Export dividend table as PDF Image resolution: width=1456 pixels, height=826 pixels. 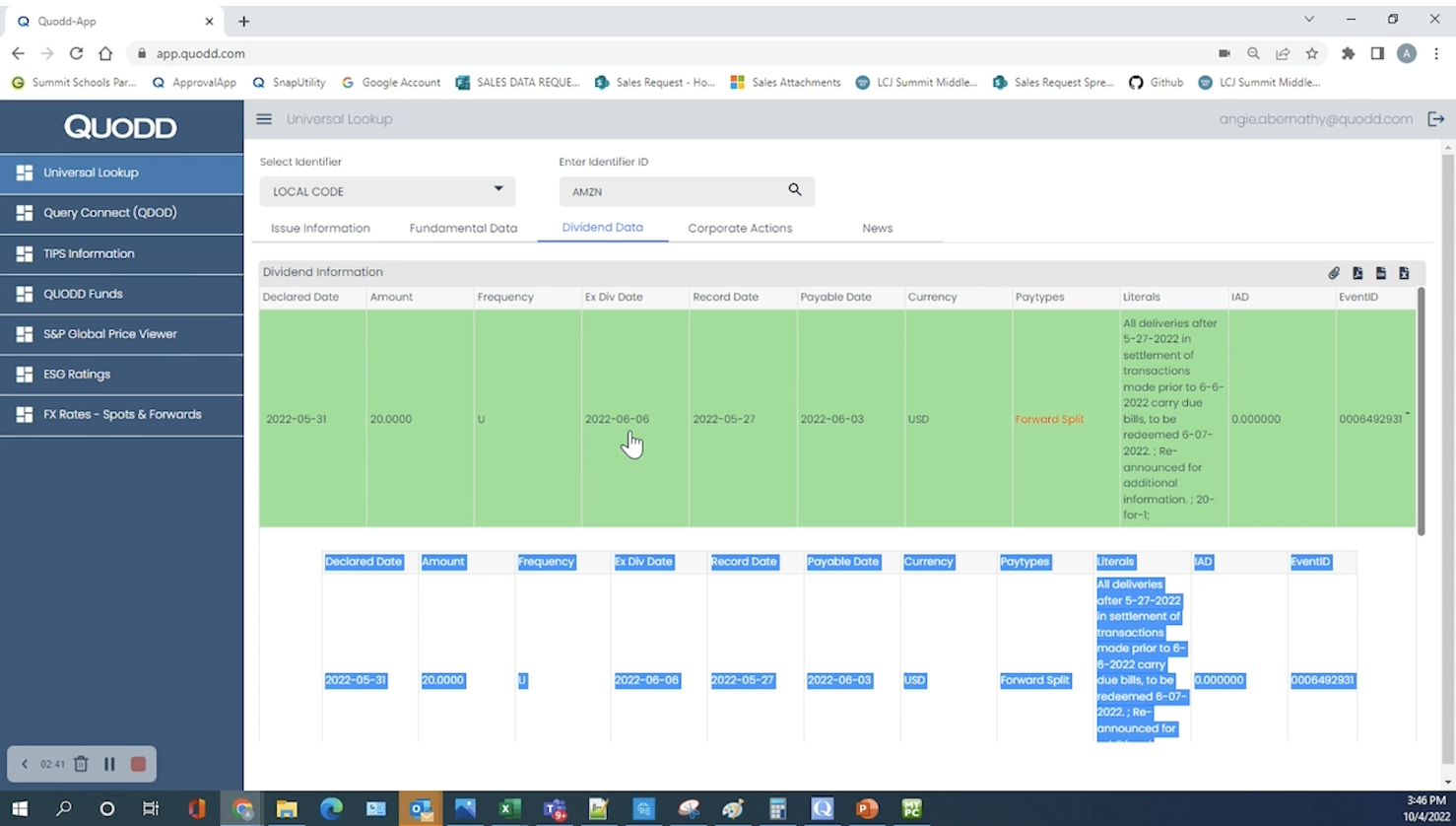pos(1357,273)
